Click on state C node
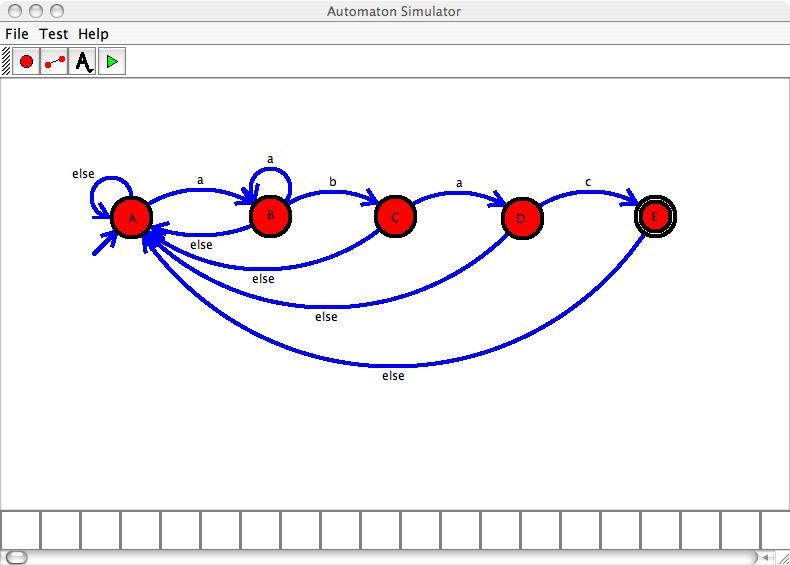The image size is (790, 565). pos(395,216)
